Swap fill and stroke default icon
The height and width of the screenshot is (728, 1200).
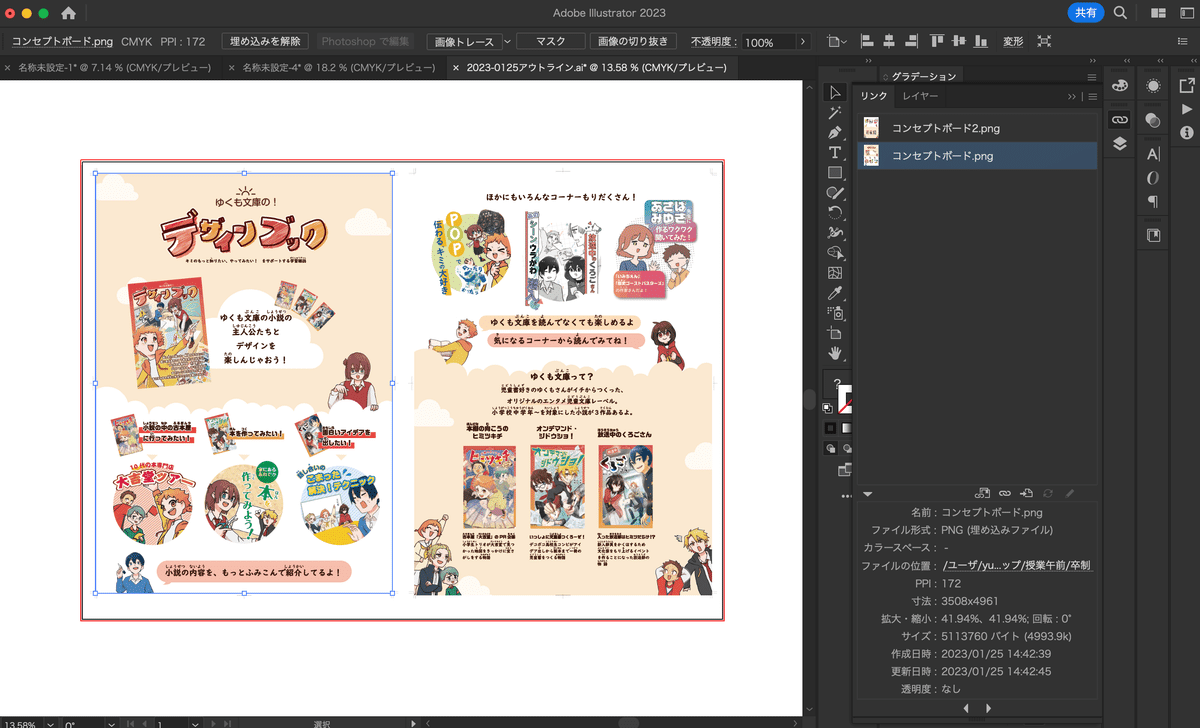tap(827, 408)
